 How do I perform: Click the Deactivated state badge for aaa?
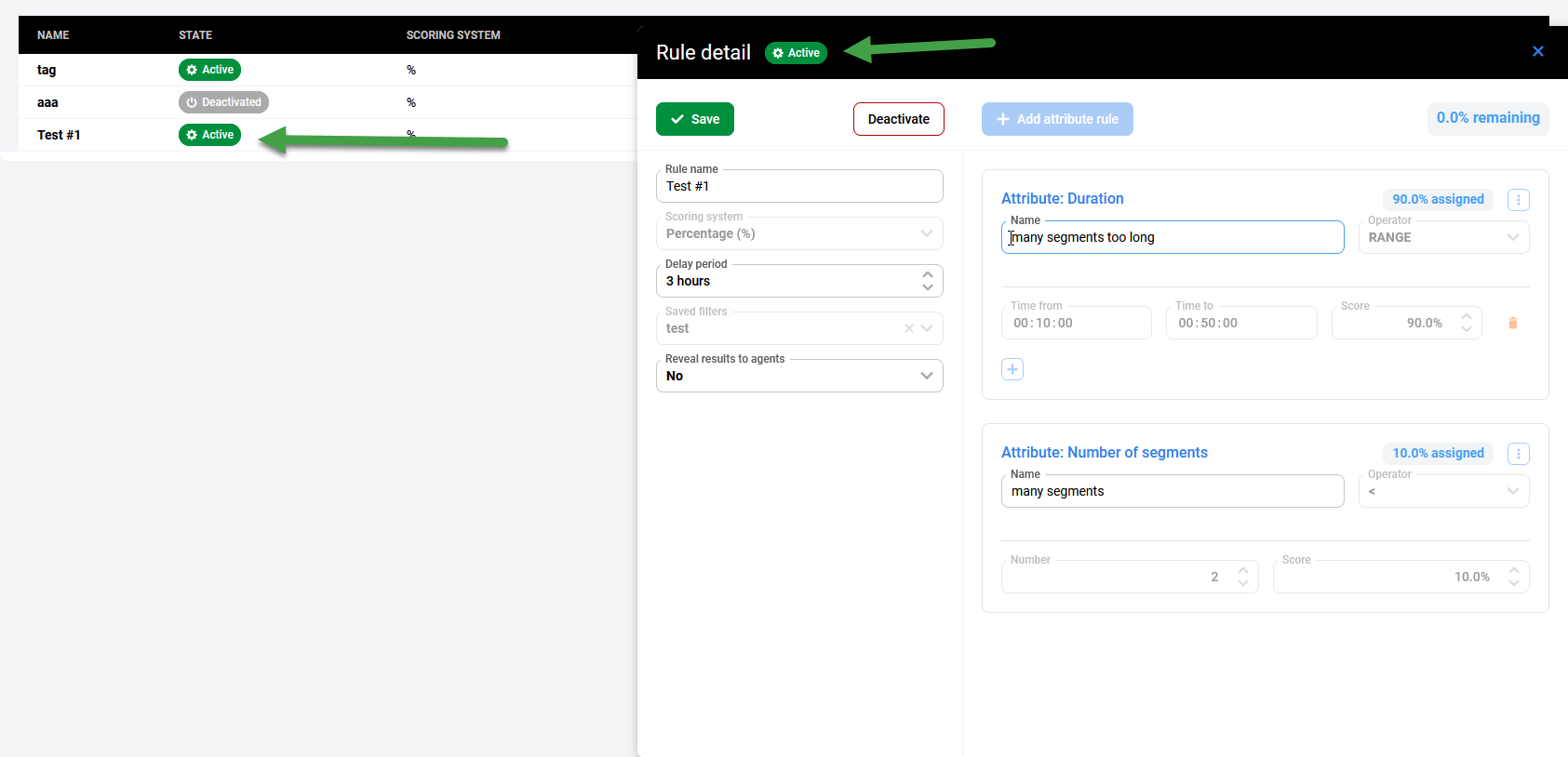click(x=223, y=102)
